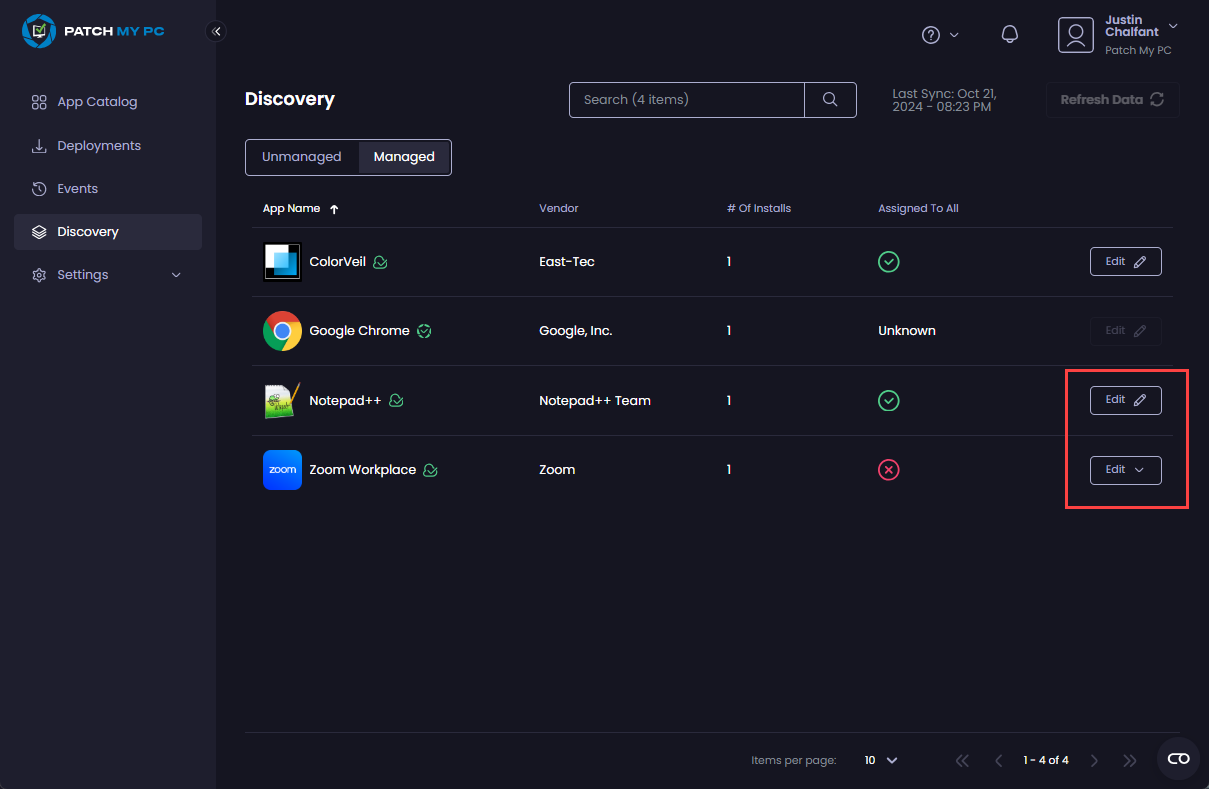Click the chat widget icon bottom-right
Viewport: 1209px width, 789px height.
point(1178,759)
